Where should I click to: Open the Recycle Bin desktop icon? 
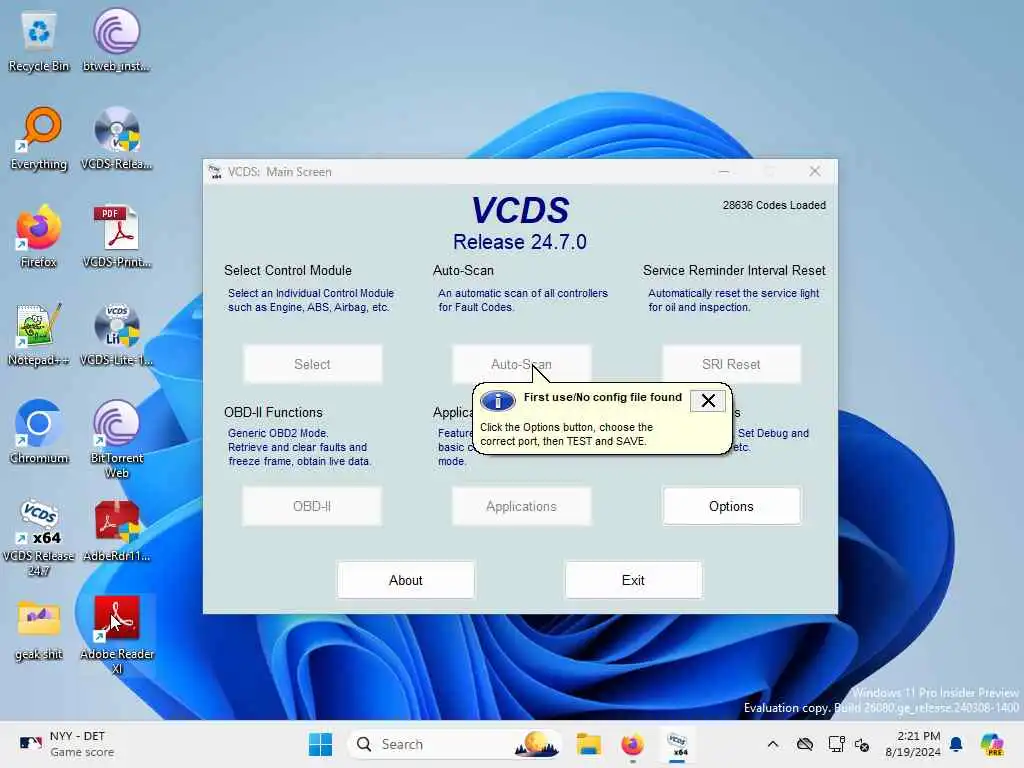click(x=39, y=40)
